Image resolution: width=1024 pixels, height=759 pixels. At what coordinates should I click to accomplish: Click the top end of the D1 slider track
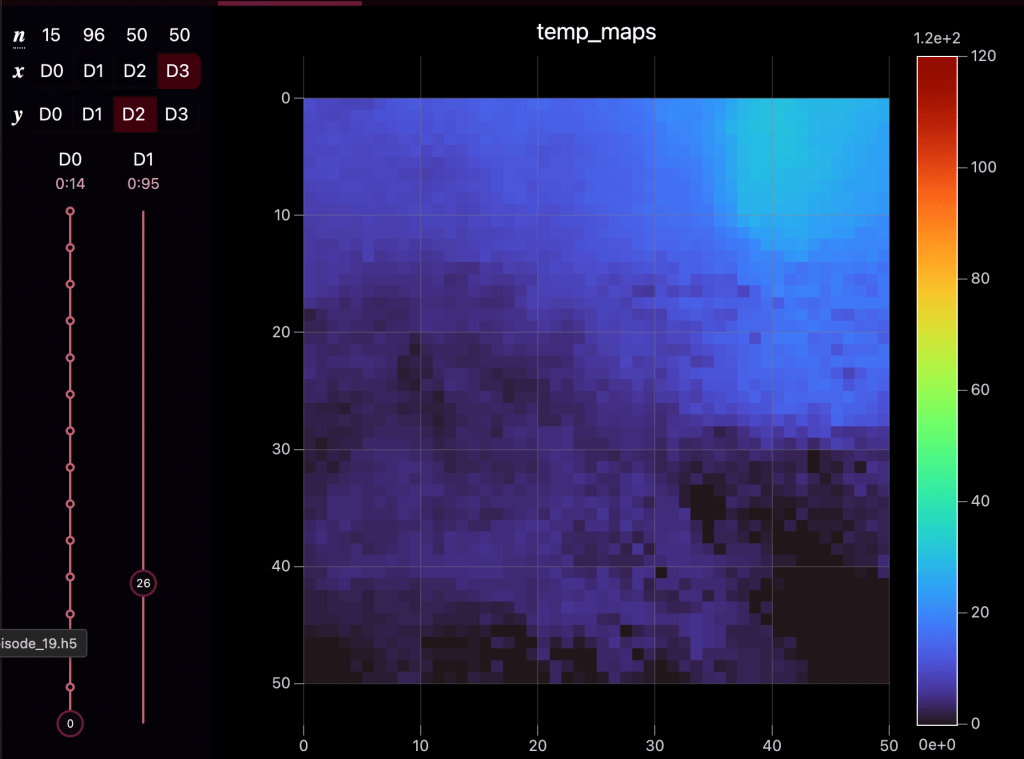point(143,212)
